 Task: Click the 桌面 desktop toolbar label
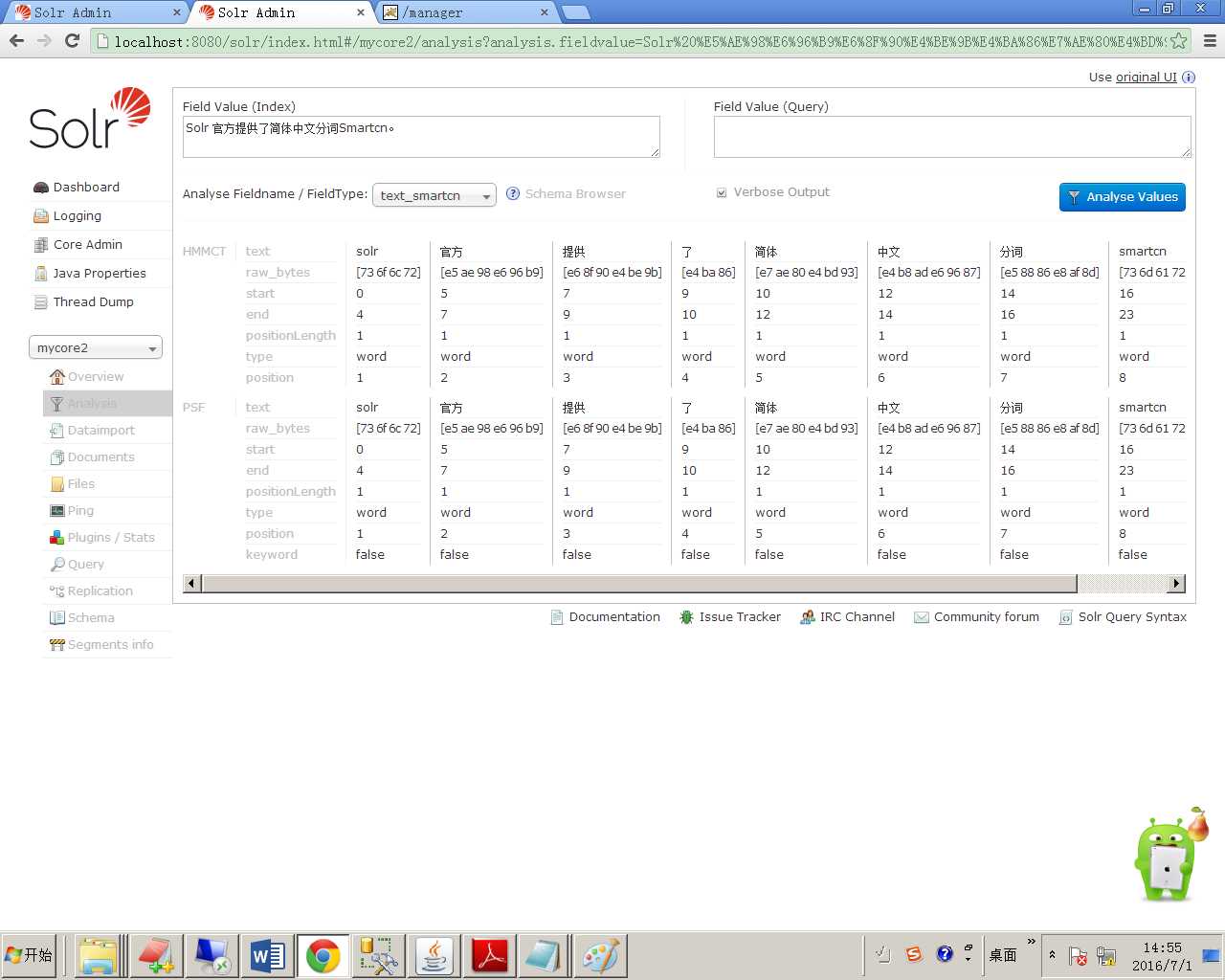(1002, 955)
